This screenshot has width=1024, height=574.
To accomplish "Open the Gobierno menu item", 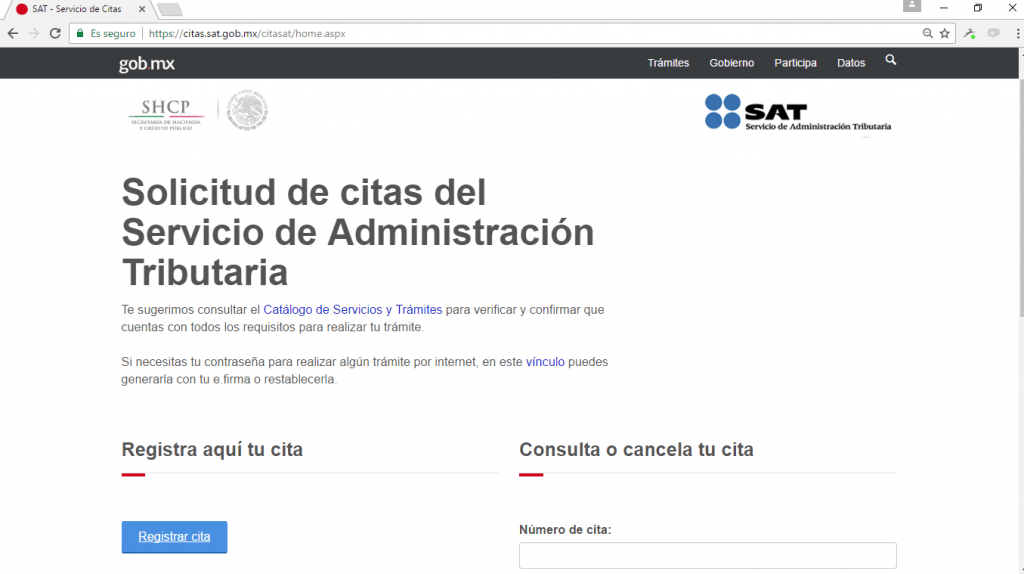I will pos(731,63).
